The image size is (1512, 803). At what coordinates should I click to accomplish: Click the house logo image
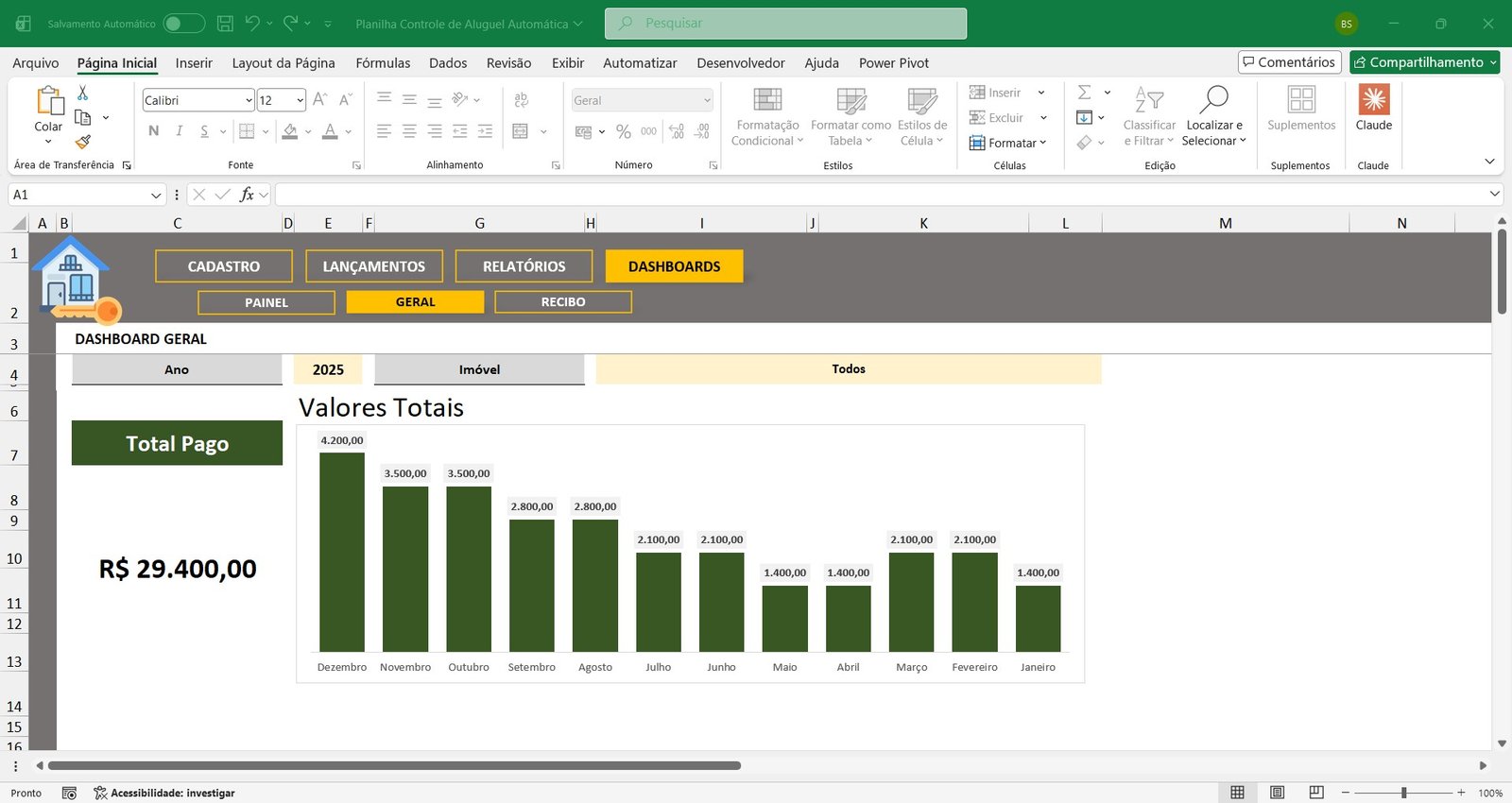[77, 281]
